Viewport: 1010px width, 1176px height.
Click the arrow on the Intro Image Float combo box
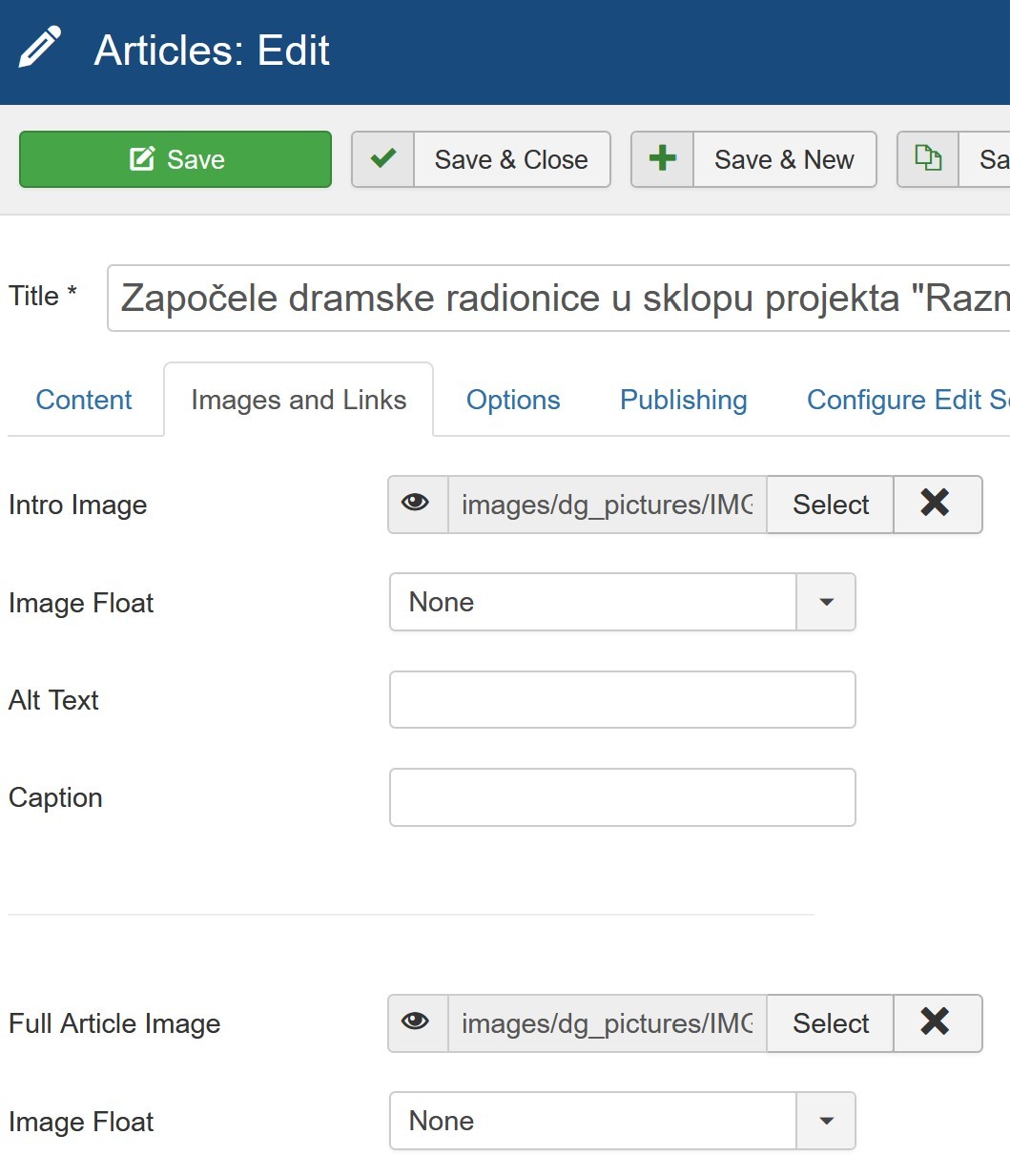coord(826,602)
